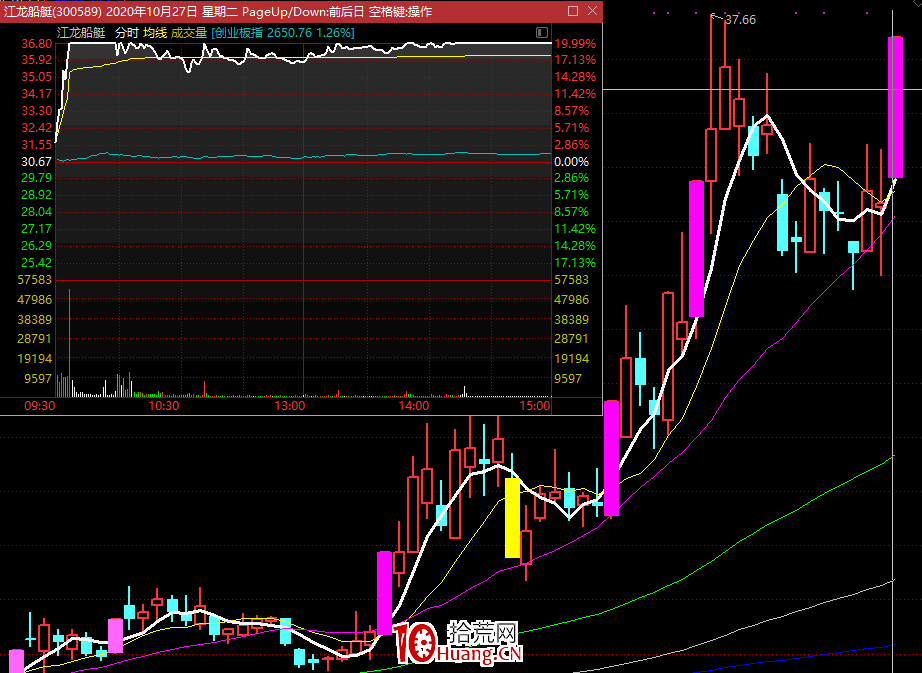Click the Huang.CN watermark text
This screenshot has width=922, height=673.
click(x=480, y=655)
